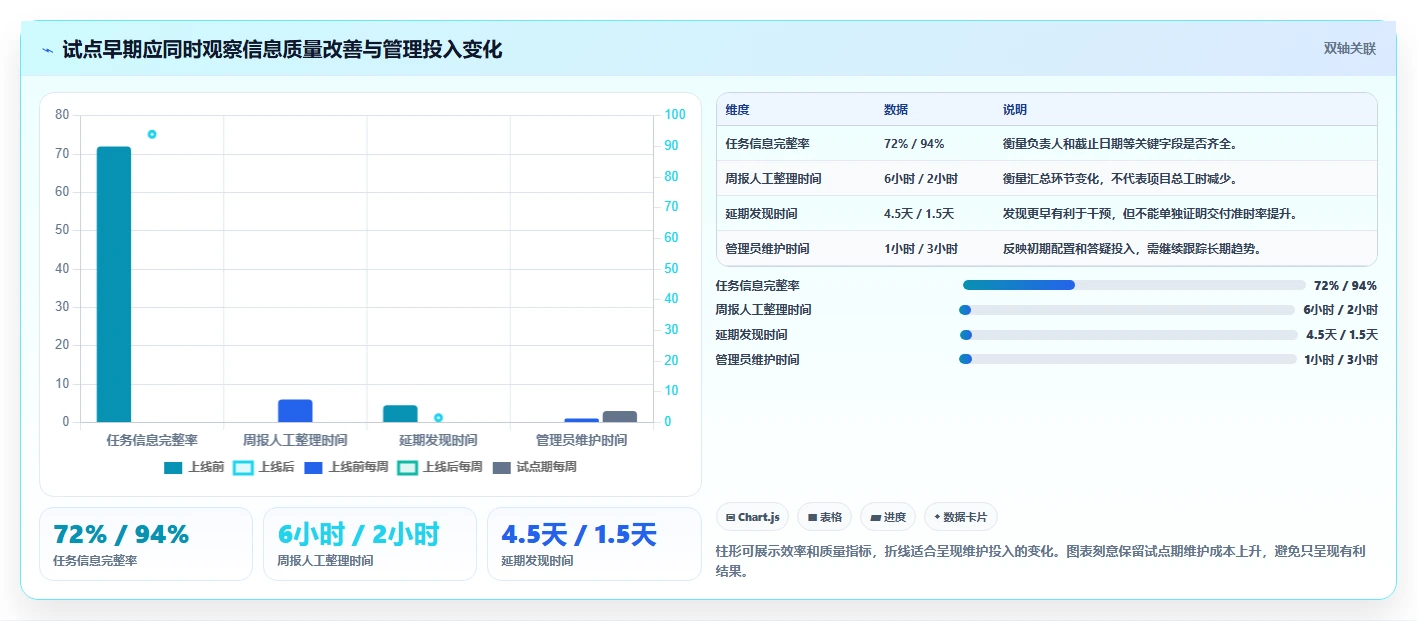Click table value 1小时 / 3小时
1417x621 pixels.
coord(921,249)
